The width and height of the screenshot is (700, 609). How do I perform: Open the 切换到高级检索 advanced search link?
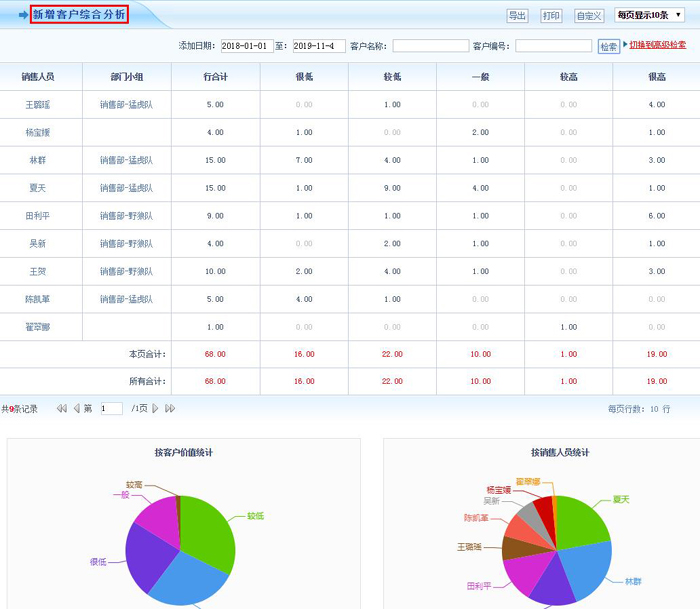[657, 45]
